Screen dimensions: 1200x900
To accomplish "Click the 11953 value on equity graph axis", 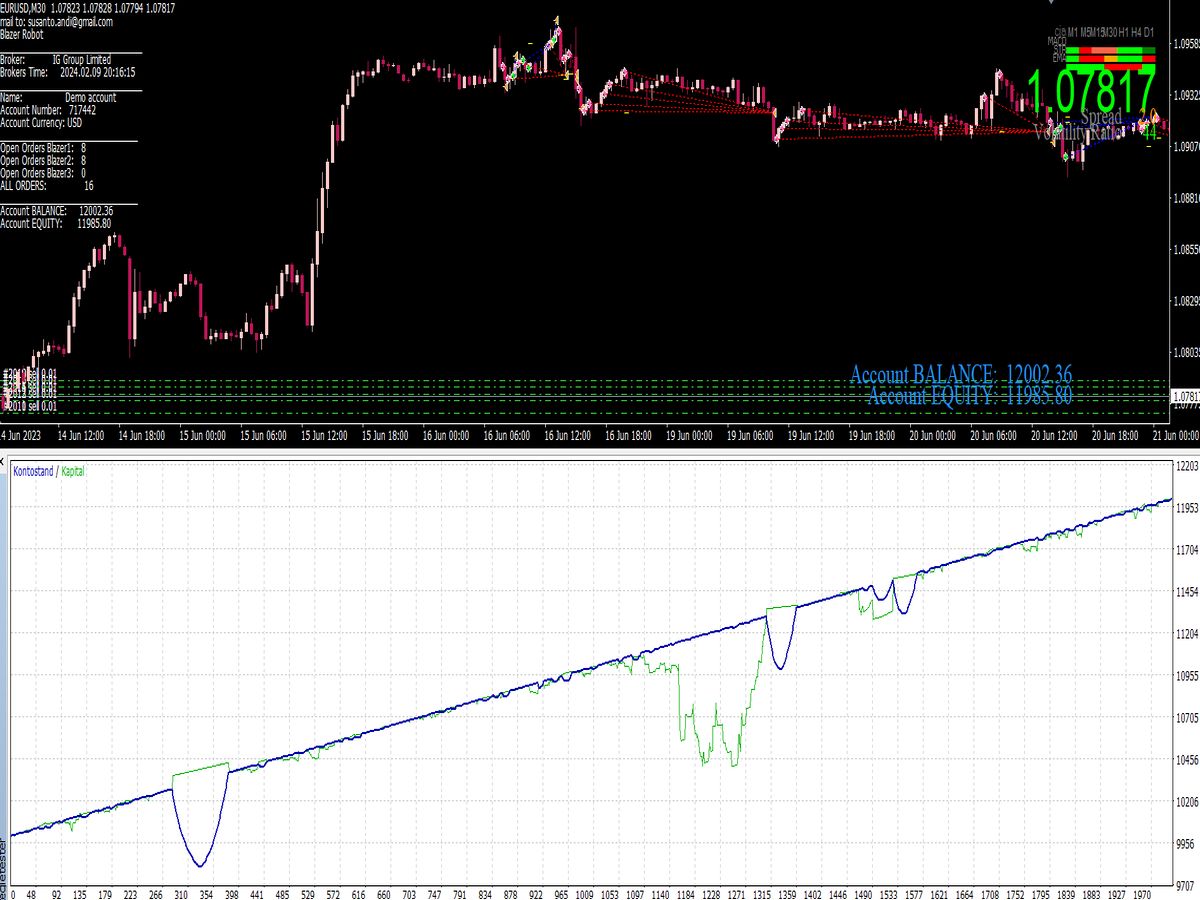I will 1186,509.
